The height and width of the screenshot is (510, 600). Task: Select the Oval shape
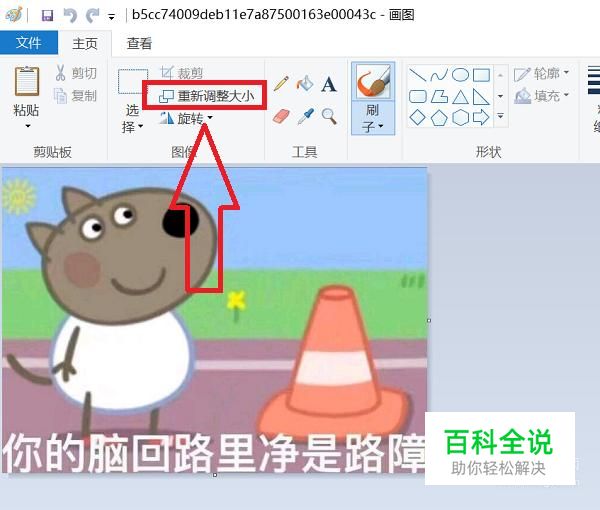coord(460,75)
